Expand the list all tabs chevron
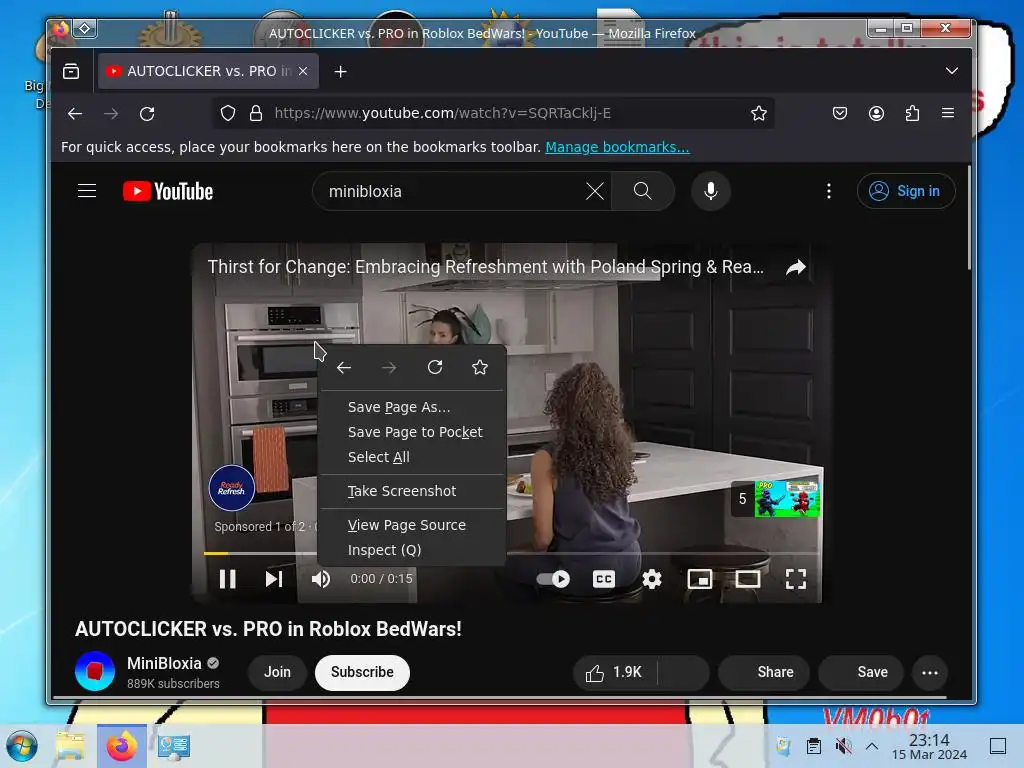 point(952,71)
